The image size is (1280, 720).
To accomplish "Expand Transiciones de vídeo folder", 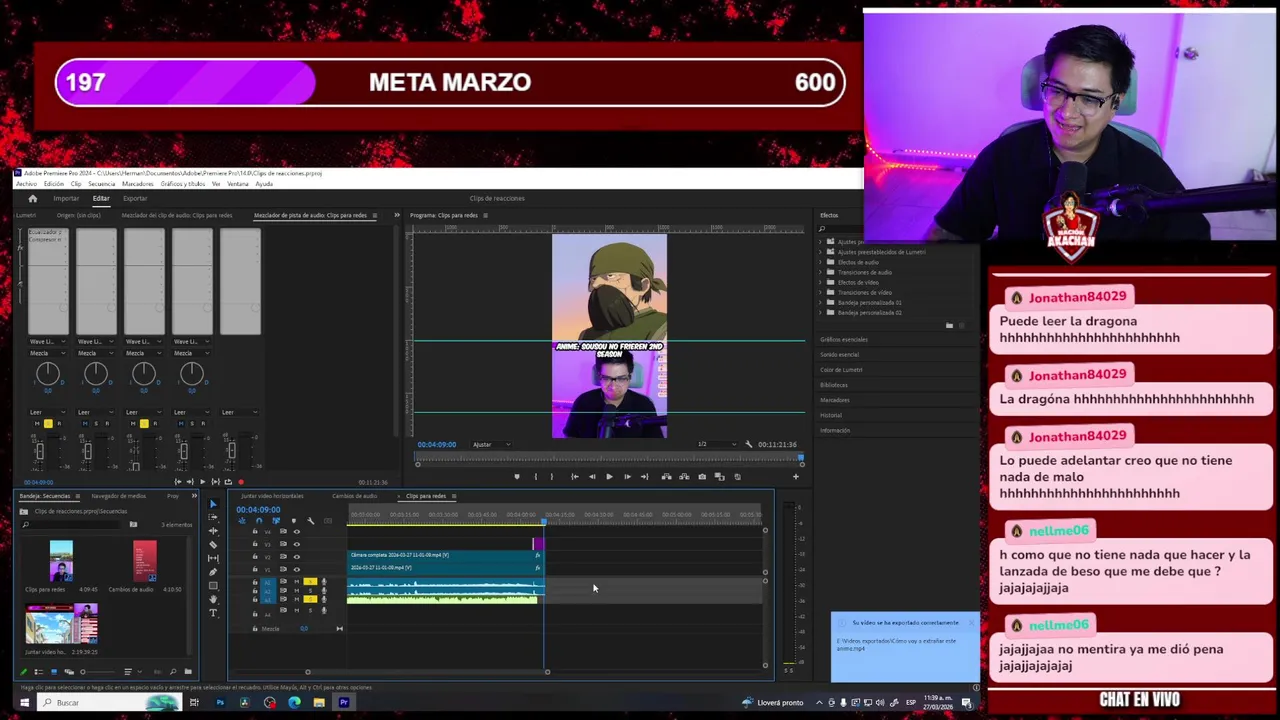I will coord(820,292).
